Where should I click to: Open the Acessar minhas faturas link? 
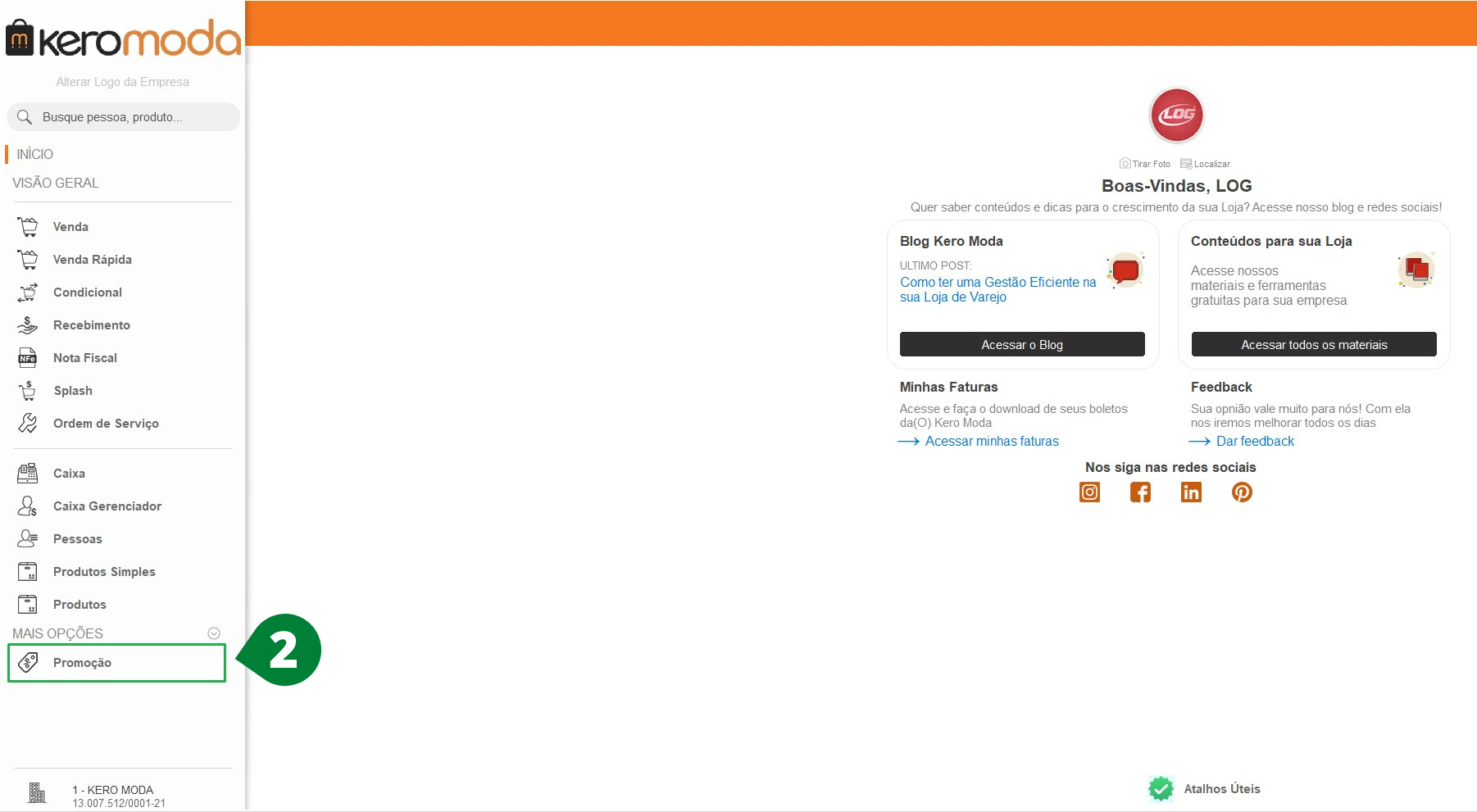(992, 441)
